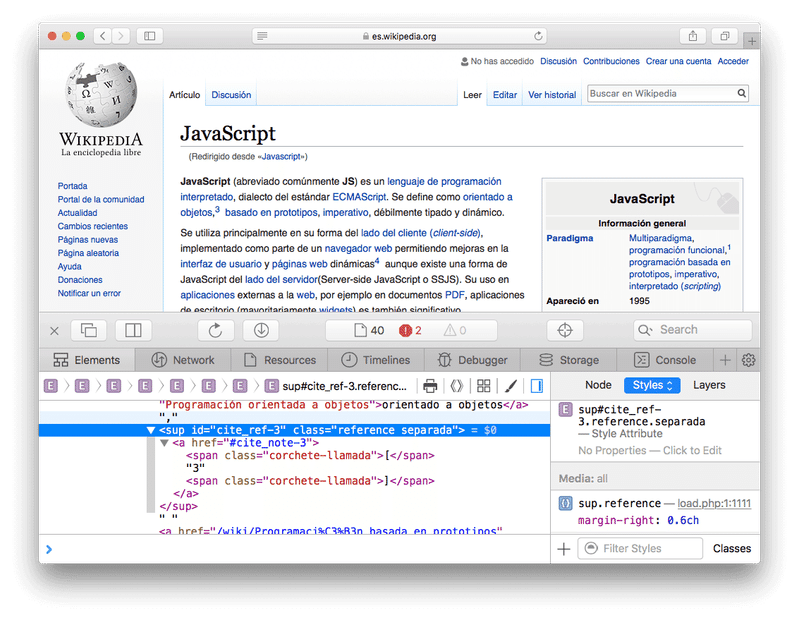Toggle the Classes button
Image resolution: width=800 pixels, height=620 pixels.
pos(732,549)
